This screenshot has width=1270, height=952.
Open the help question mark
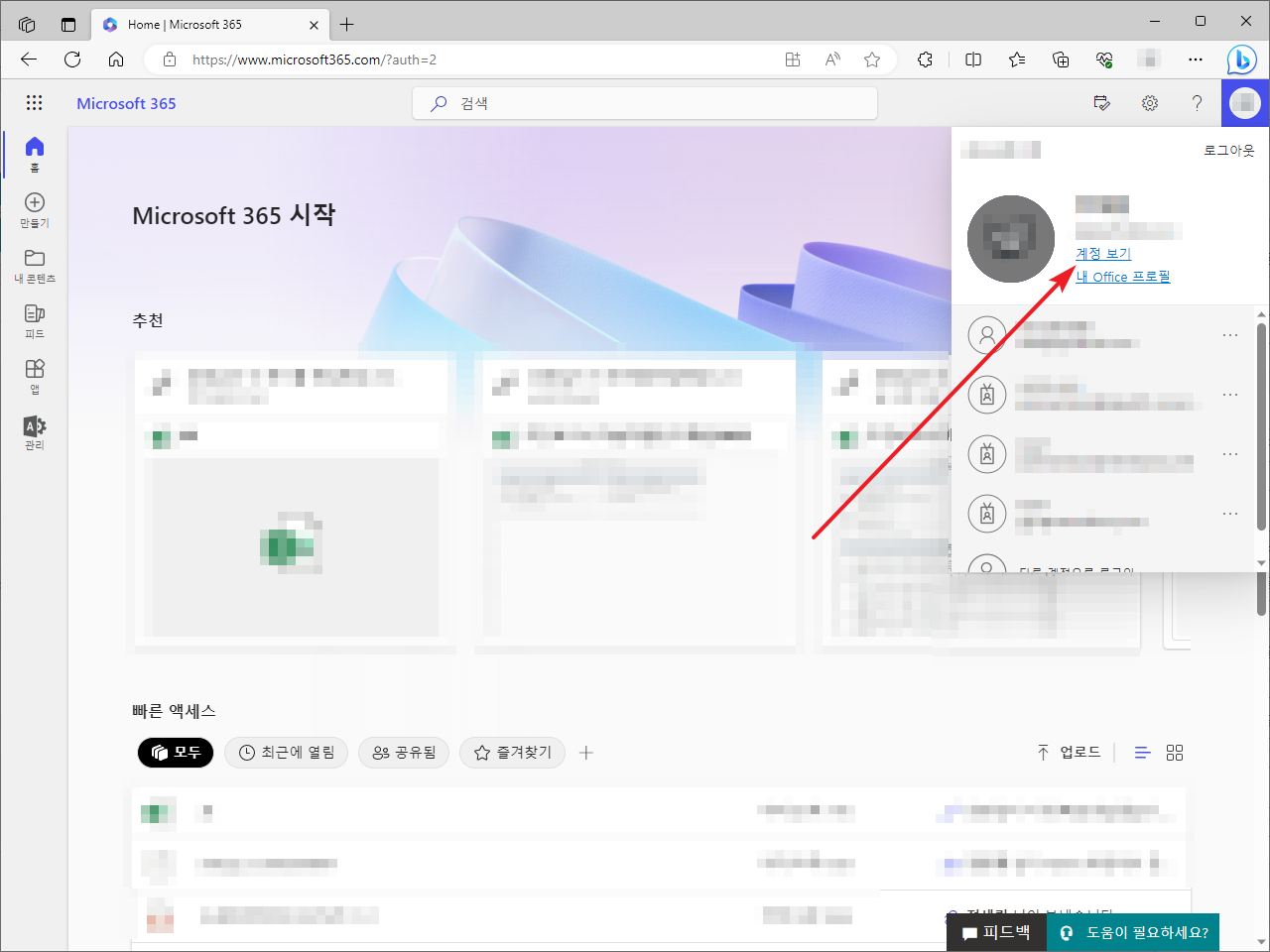pyautogui.click(x=1198, y=103)
